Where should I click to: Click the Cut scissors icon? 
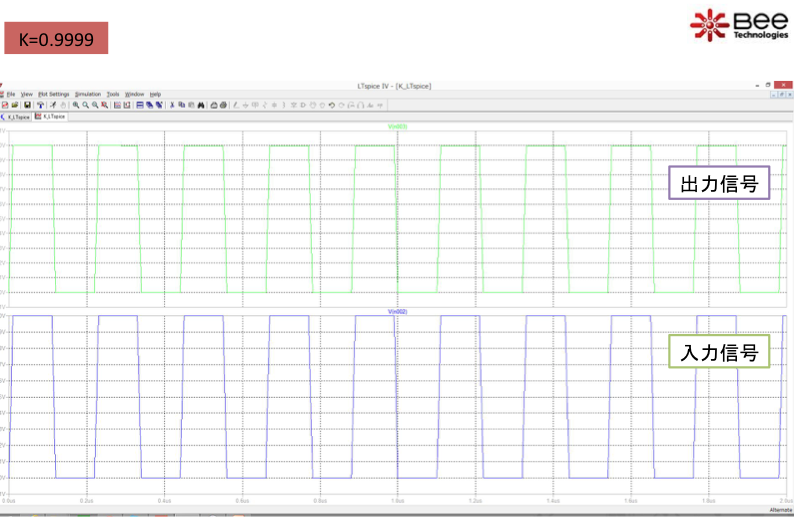coord(171,104)
